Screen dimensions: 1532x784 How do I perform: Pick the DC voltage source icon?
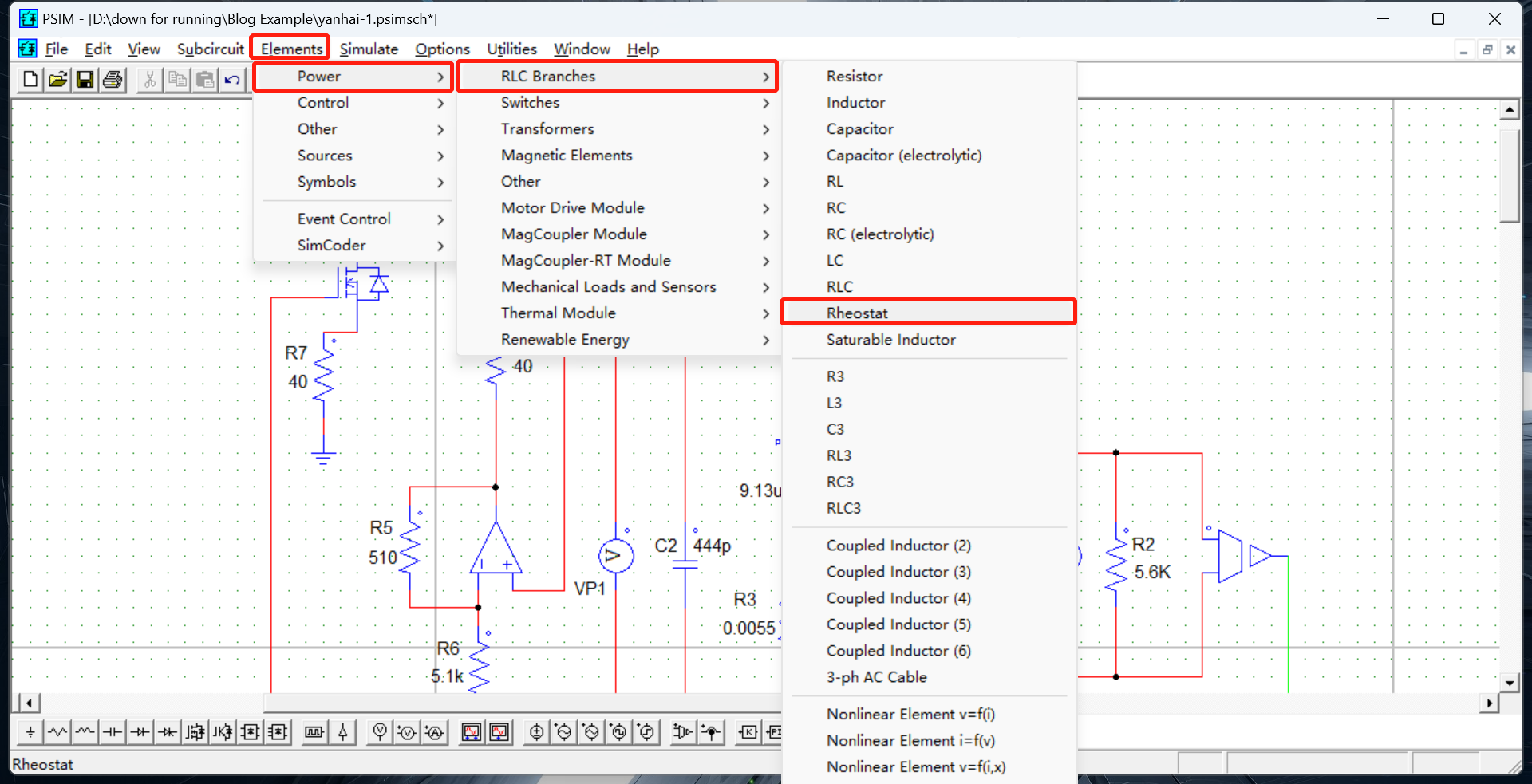[537, 732]
